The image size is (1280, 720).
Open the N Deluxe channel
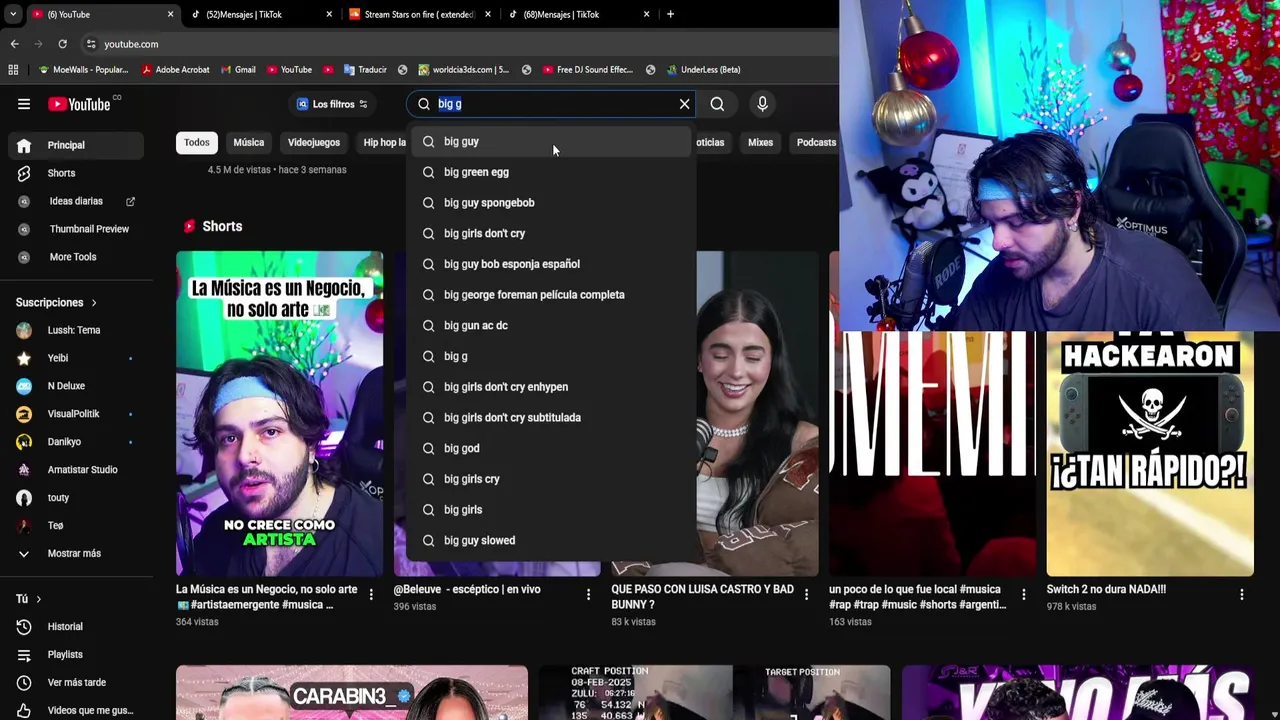76,386
